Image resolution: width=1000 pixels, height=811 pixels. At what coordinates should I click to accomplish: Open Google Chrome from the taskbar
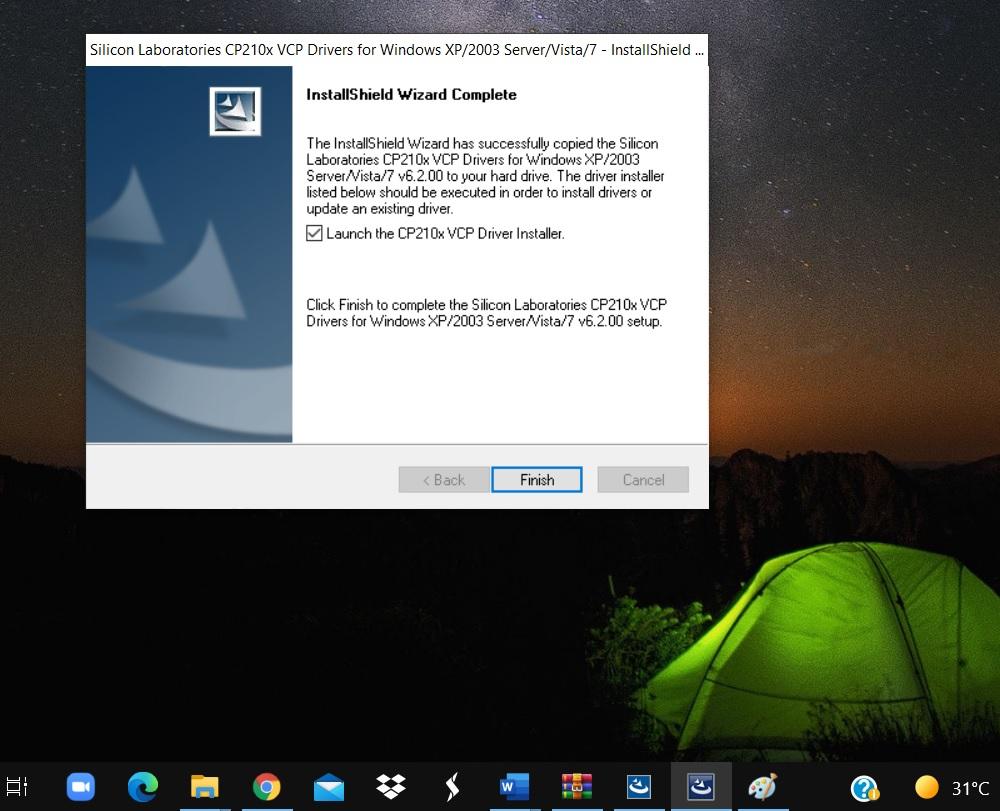(267, 787)
